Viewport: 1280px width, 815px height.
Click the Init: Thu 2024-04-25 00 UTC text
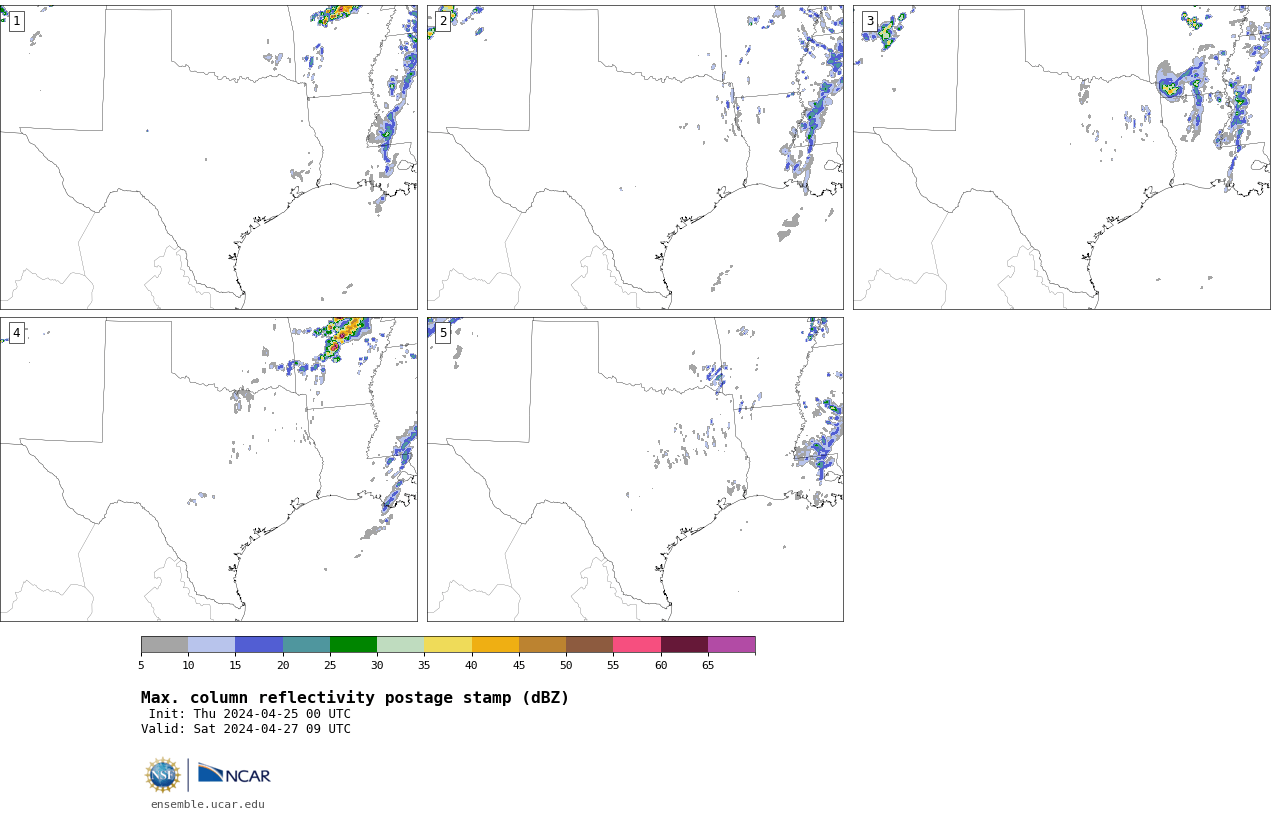[x=250, y=714]
